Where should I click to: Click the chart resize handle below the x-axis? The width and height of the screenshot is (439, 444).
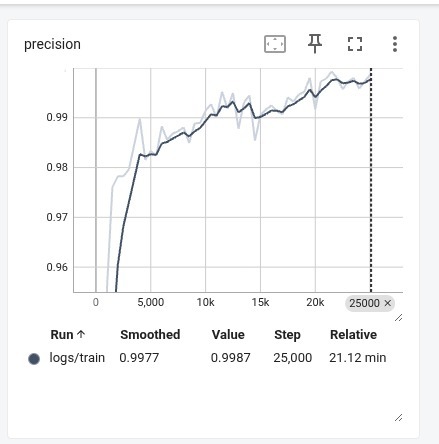click(398, 318)
